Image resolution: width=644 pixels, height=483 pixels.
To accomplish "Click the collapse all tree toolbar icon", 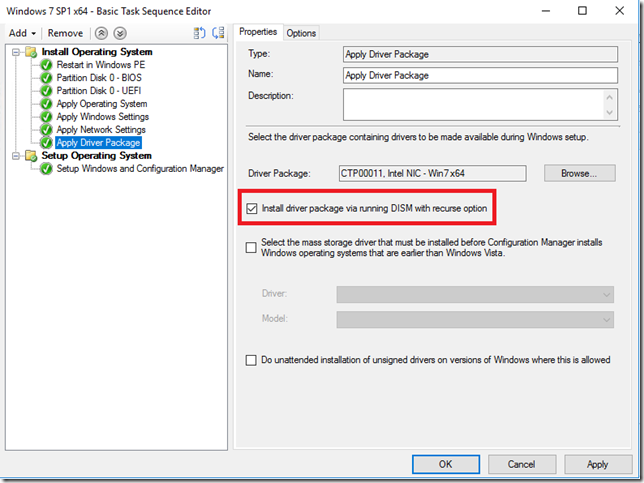I will pyautogui.click(x=218, y=33).
